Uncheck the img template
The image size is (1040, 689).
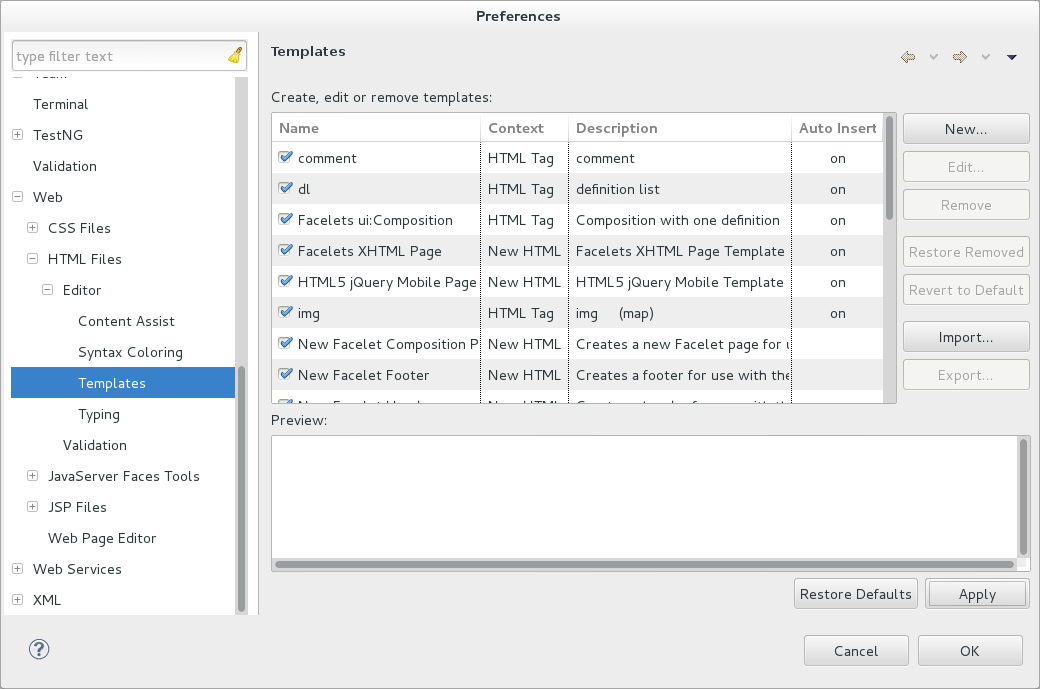click(x=284, y=313)
